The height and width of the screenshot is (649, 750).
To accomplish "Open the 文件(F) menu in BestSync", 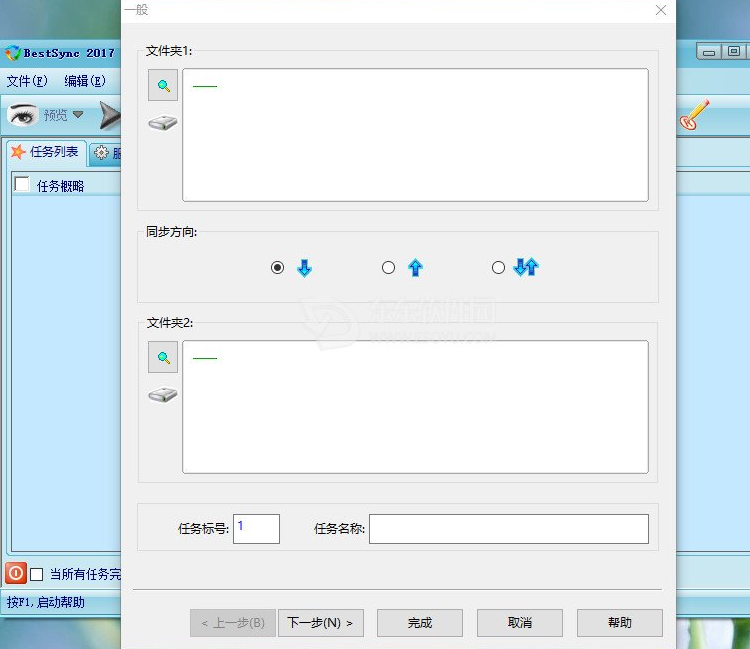I will (27, 81).
